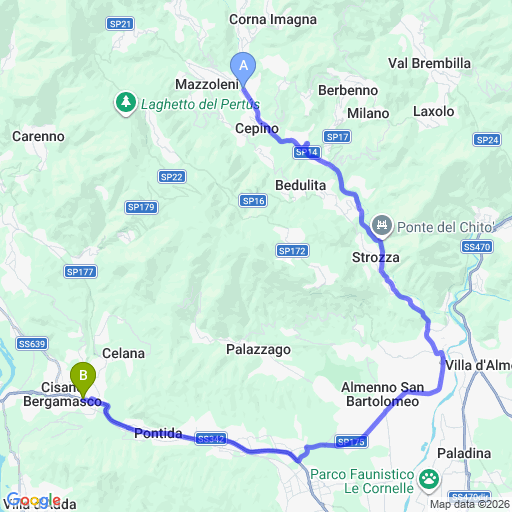Open the Google logo link
Viewport: 512px width, 512px height.
pyautogui.click(x=33, y=500)
